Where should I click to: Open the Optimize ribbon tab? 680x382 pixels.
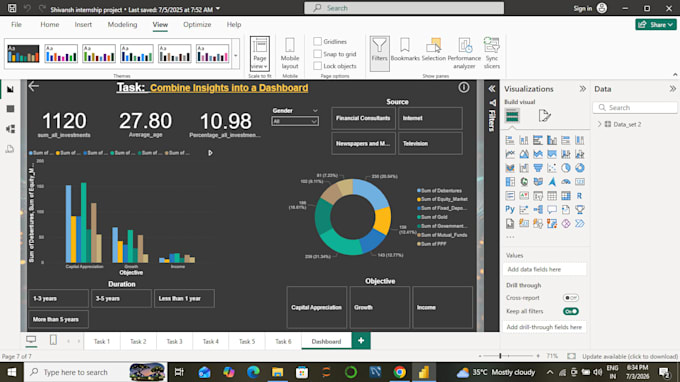pyautogui.click(x=197, y=25)
